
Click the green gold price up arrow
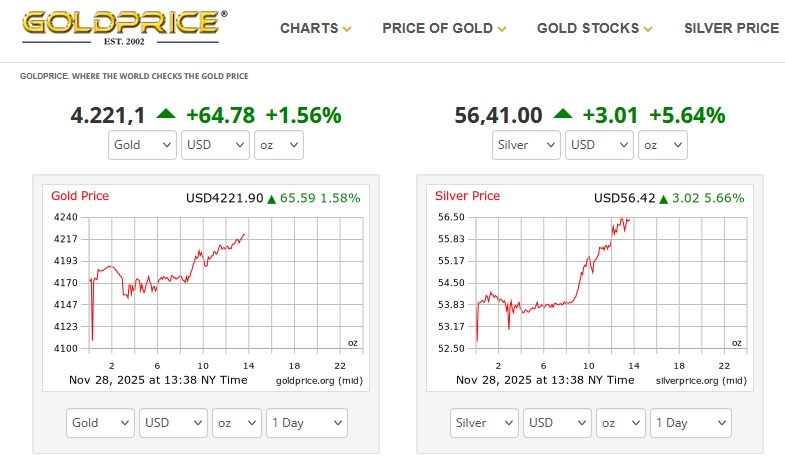[165, 114]
